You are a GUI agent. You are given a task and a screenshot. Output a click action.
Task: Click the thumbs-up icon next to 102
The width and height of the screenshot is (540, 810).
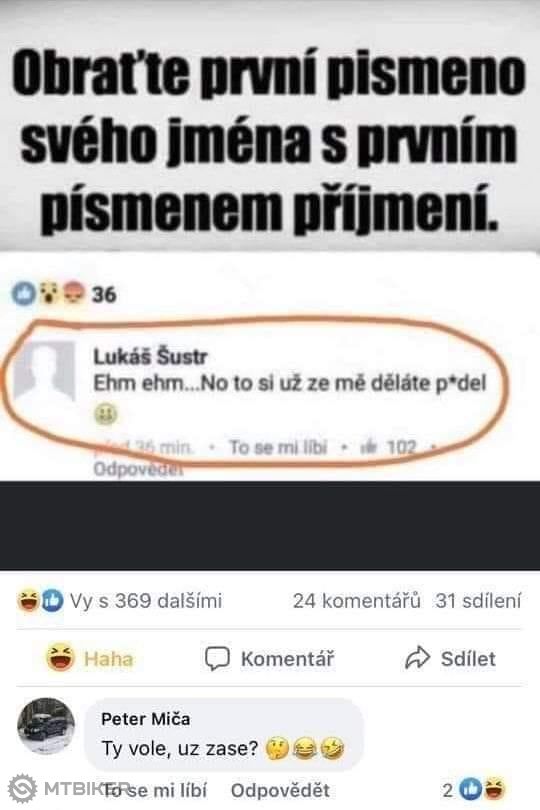[x=368, y=447]
